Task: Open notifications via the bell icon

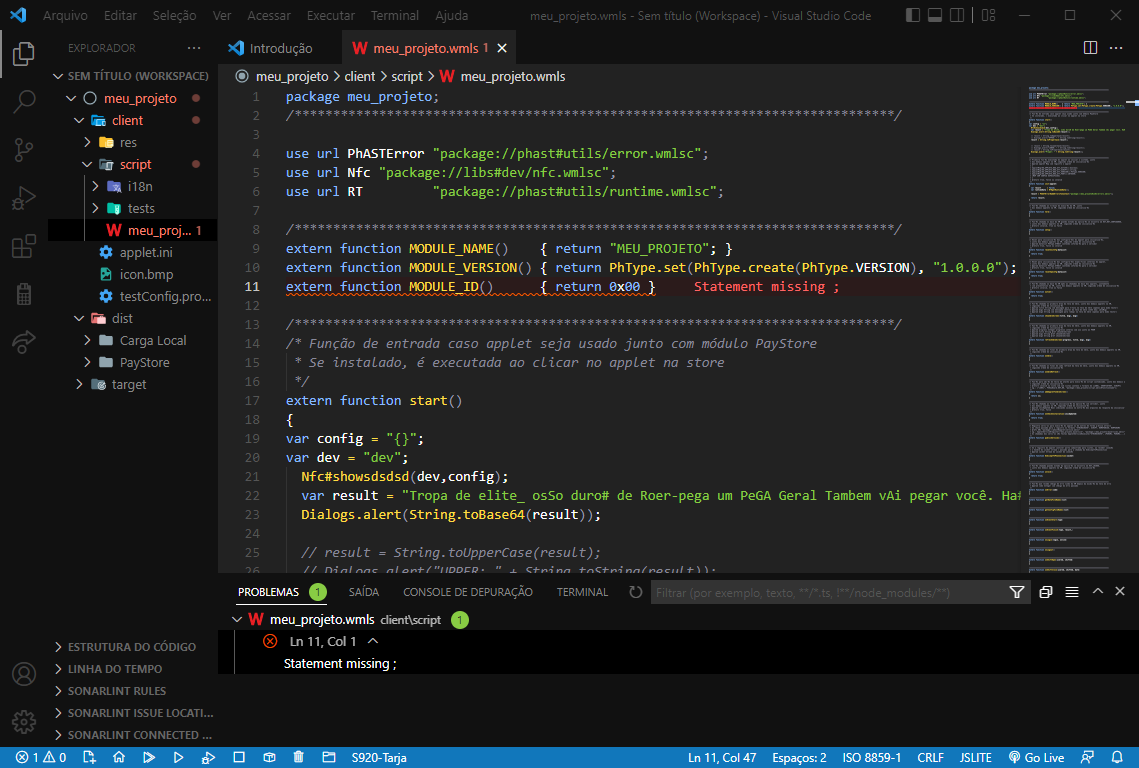Action: click(x=1119, y=757)
